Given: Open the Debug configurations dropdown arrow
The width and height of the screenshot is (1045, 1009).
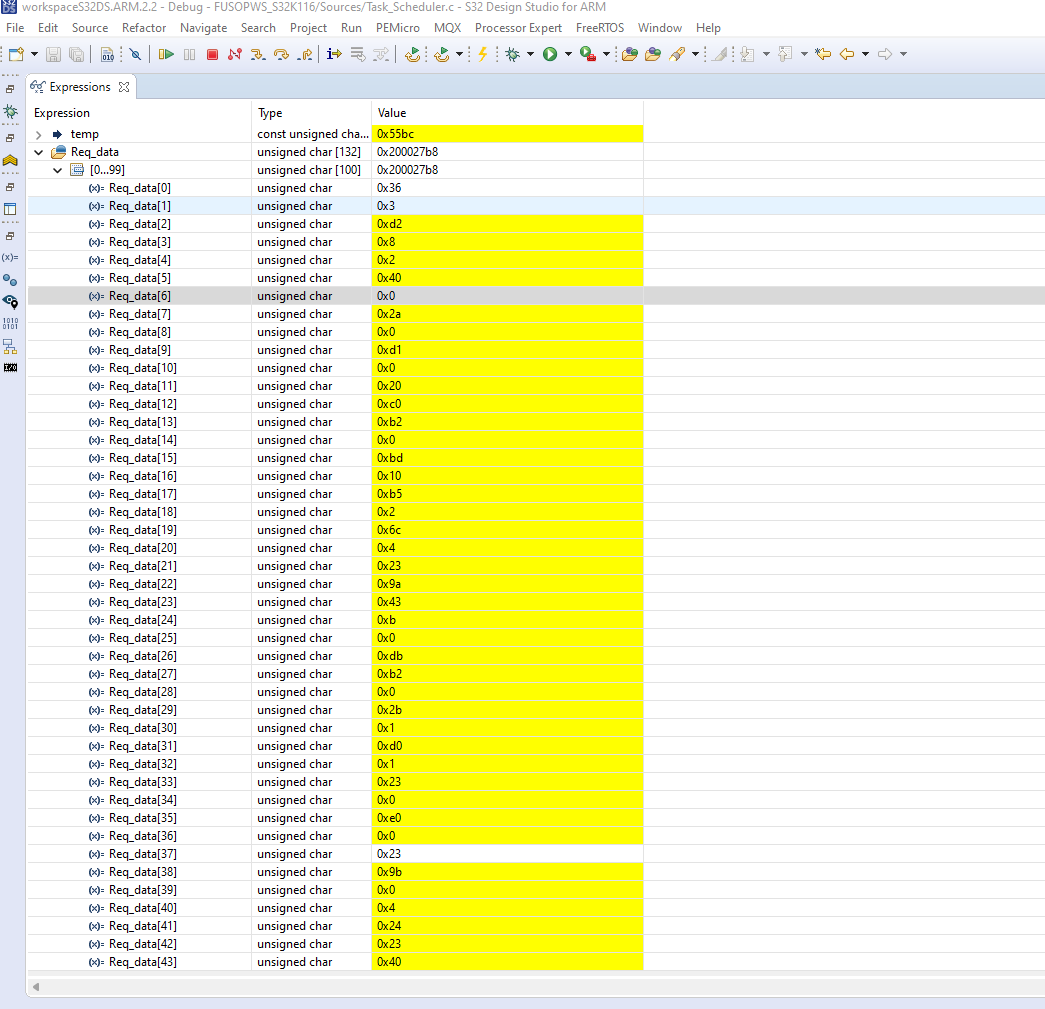Looking at the screenshot, I should click(529, 54).
